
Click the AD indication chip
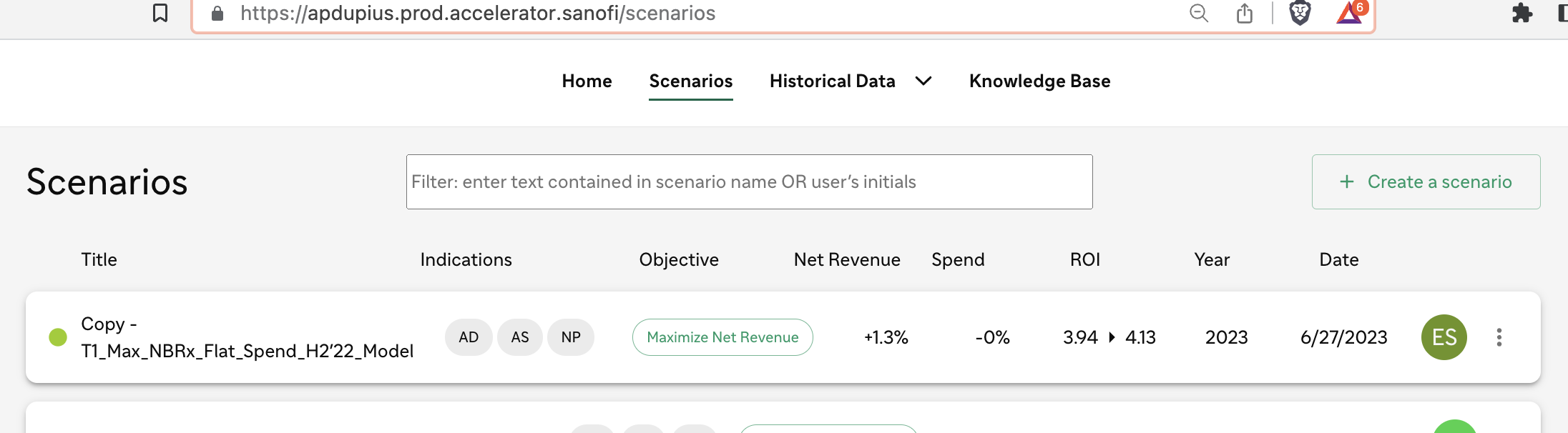(x=469, y=337)
